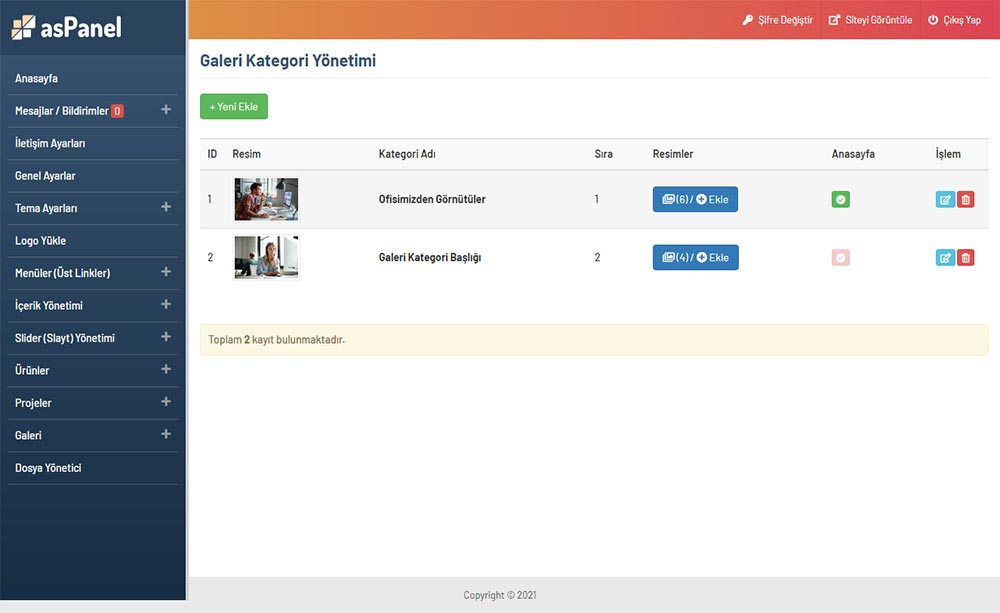This screenshot has width=1000, height=613.
Task: Open Şifre Değiştir in the top bar
Action: click(x=777, y=20)
